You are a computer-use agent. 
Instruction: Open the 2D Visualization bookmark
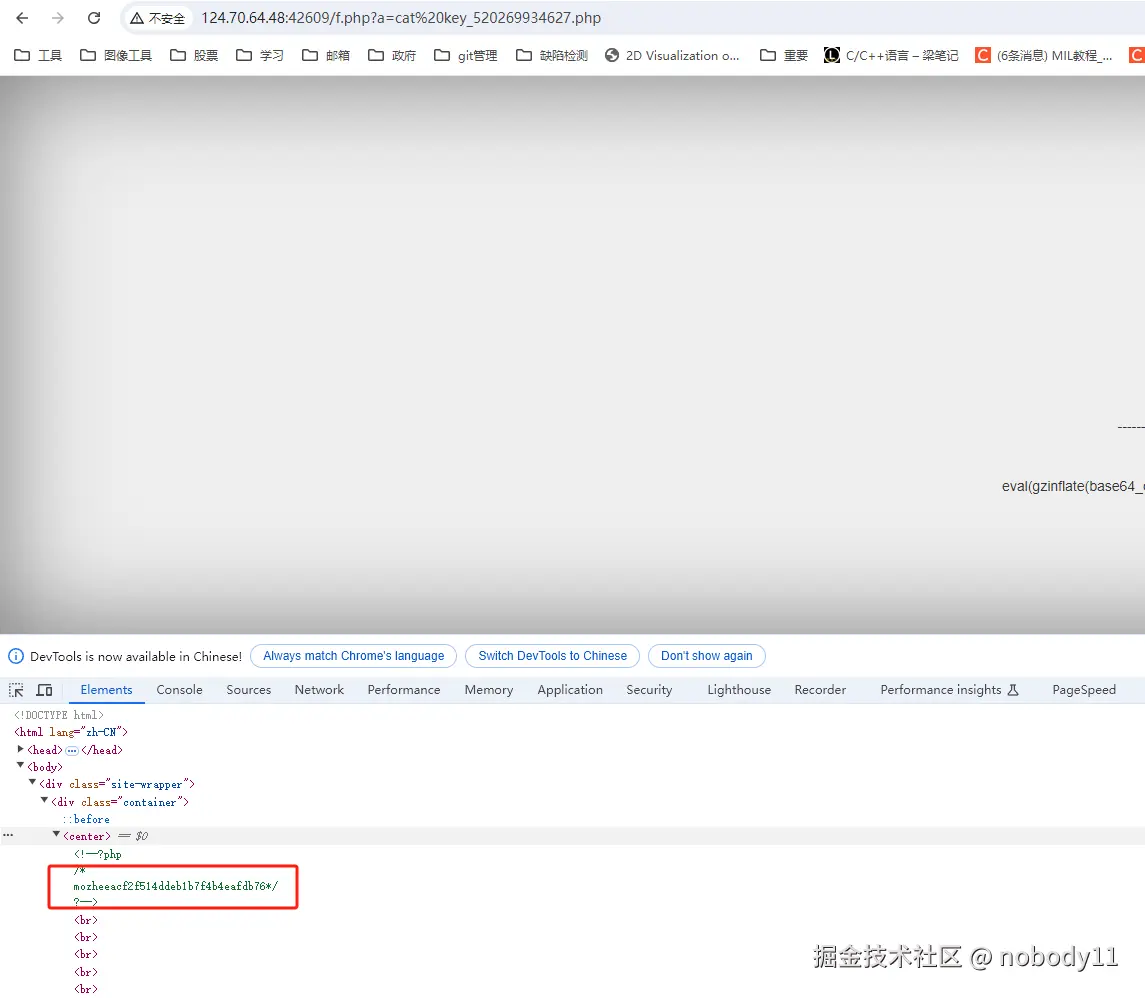click(x=672, y=55)
